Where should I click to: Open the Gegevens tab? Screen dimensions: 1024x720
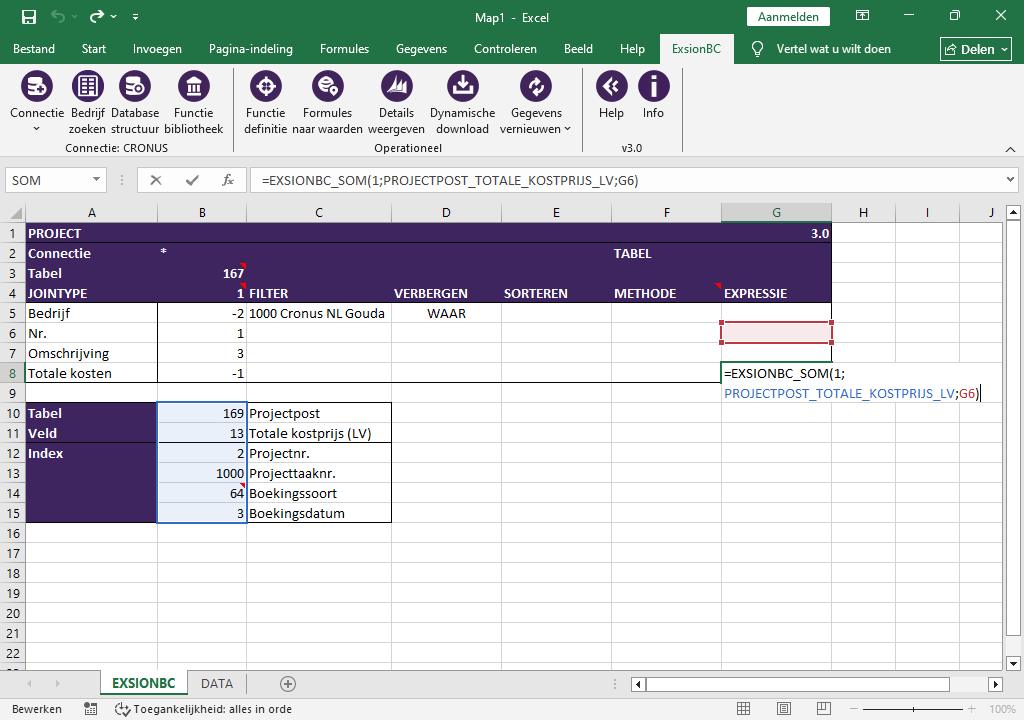[421, 49]
